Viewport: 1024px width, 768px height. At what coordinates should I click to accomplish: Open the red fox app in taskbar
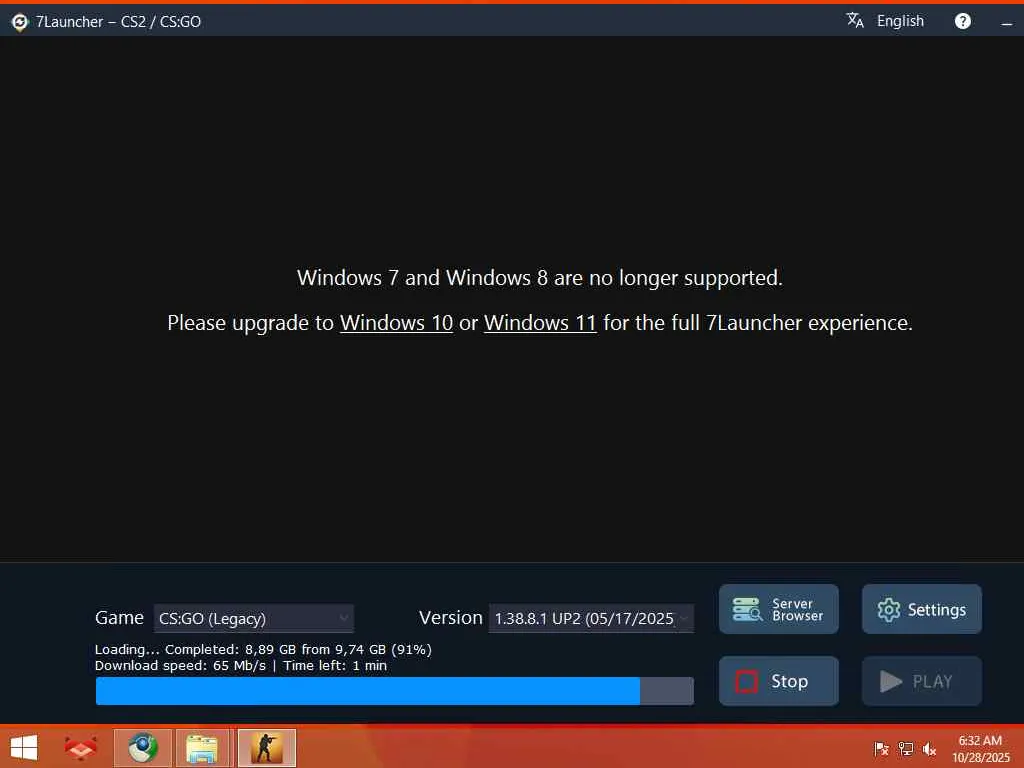click(x=81, y=748)
